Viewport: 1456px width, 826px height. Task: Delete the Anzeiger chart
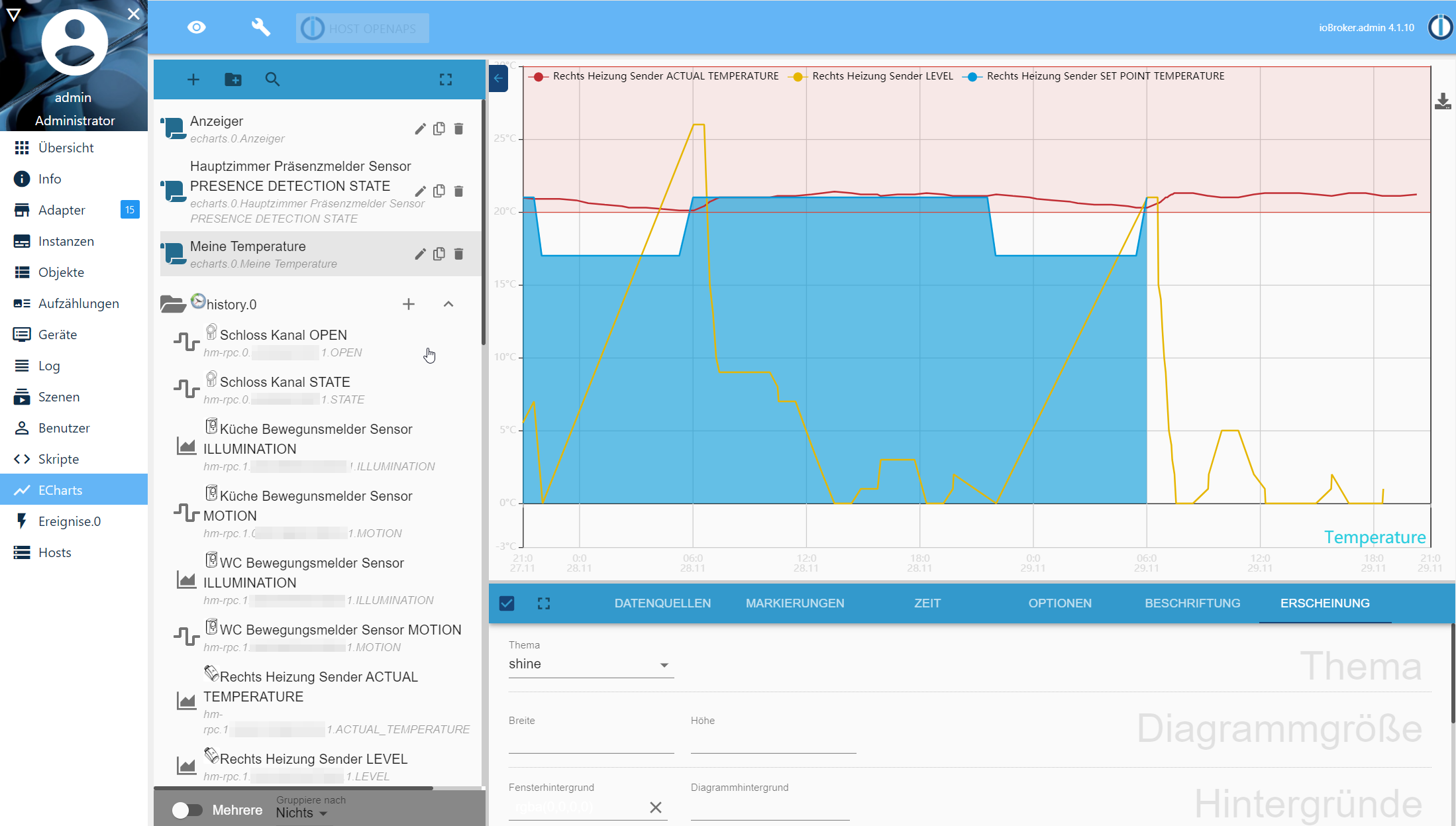coord(458,129)
